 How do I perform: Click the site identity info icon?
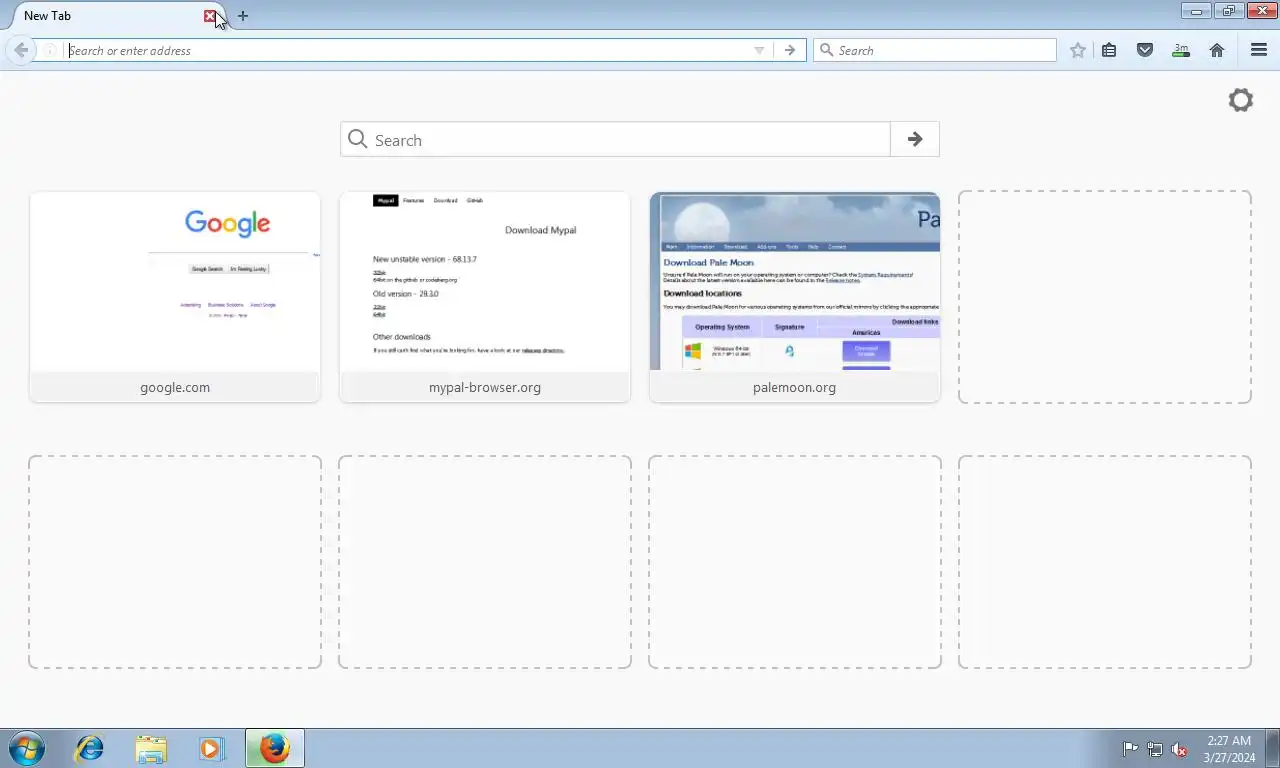tap(50, 50)
